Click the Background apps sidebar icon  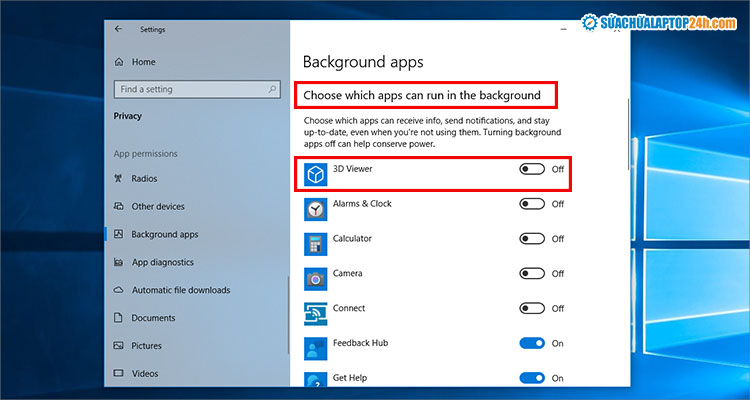(119, 234)
